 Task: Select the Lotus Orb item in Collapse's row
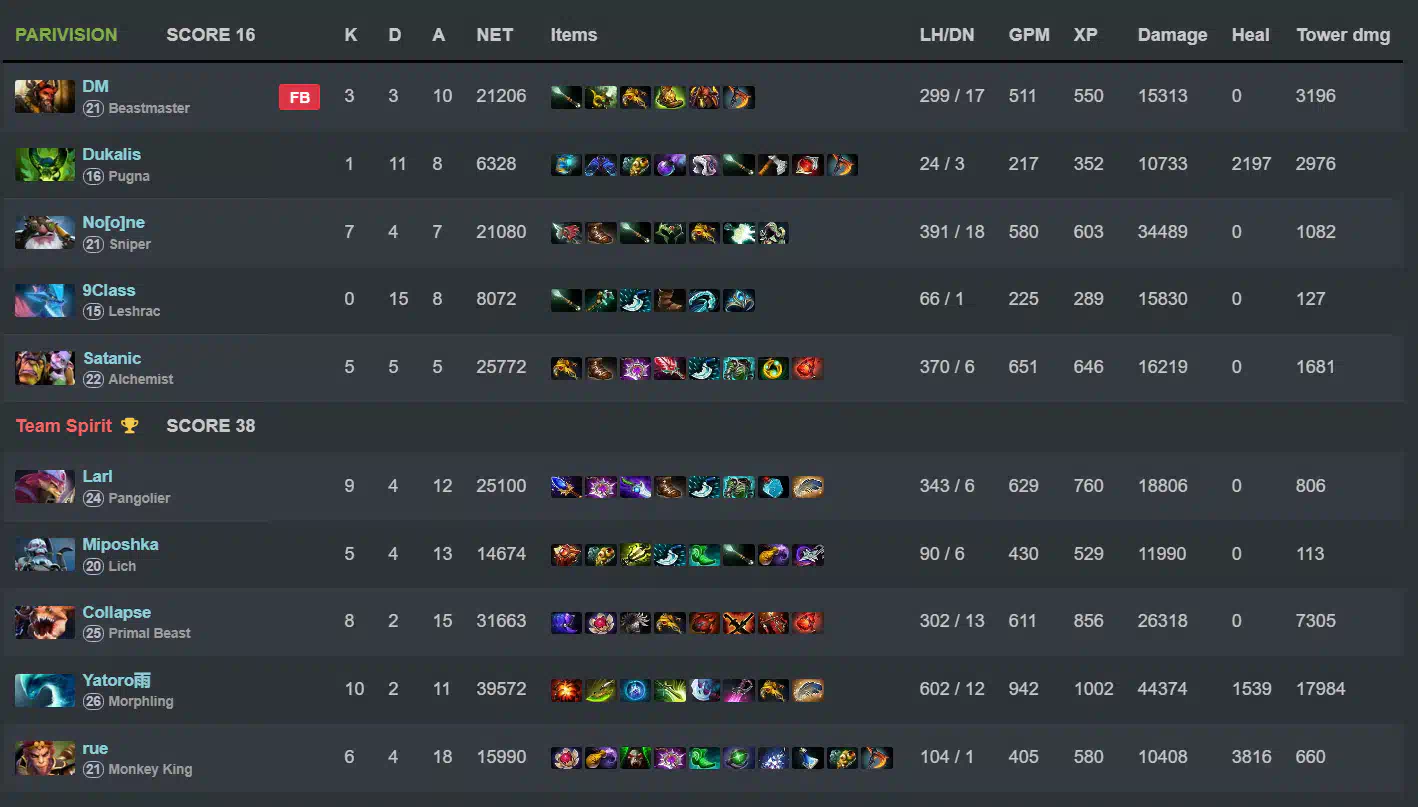[x=601, y=621]
